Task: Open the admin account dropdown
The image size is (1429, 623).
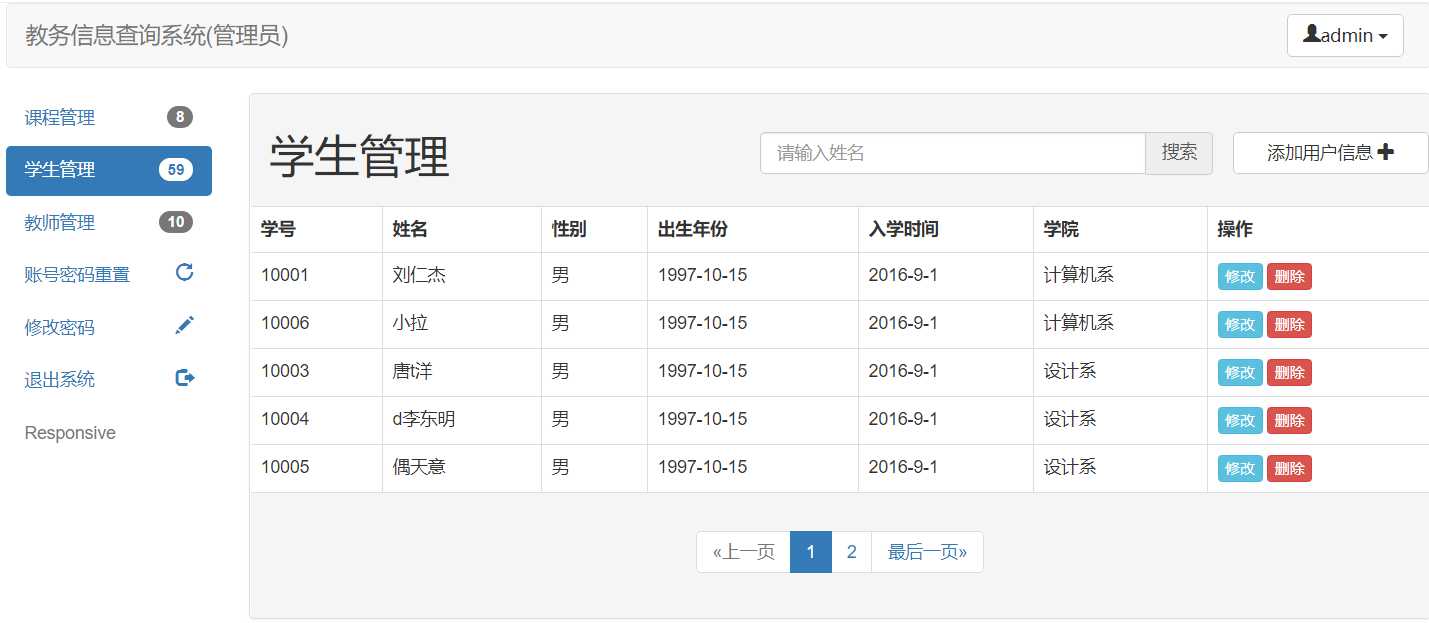Action: pos(1345,34)
